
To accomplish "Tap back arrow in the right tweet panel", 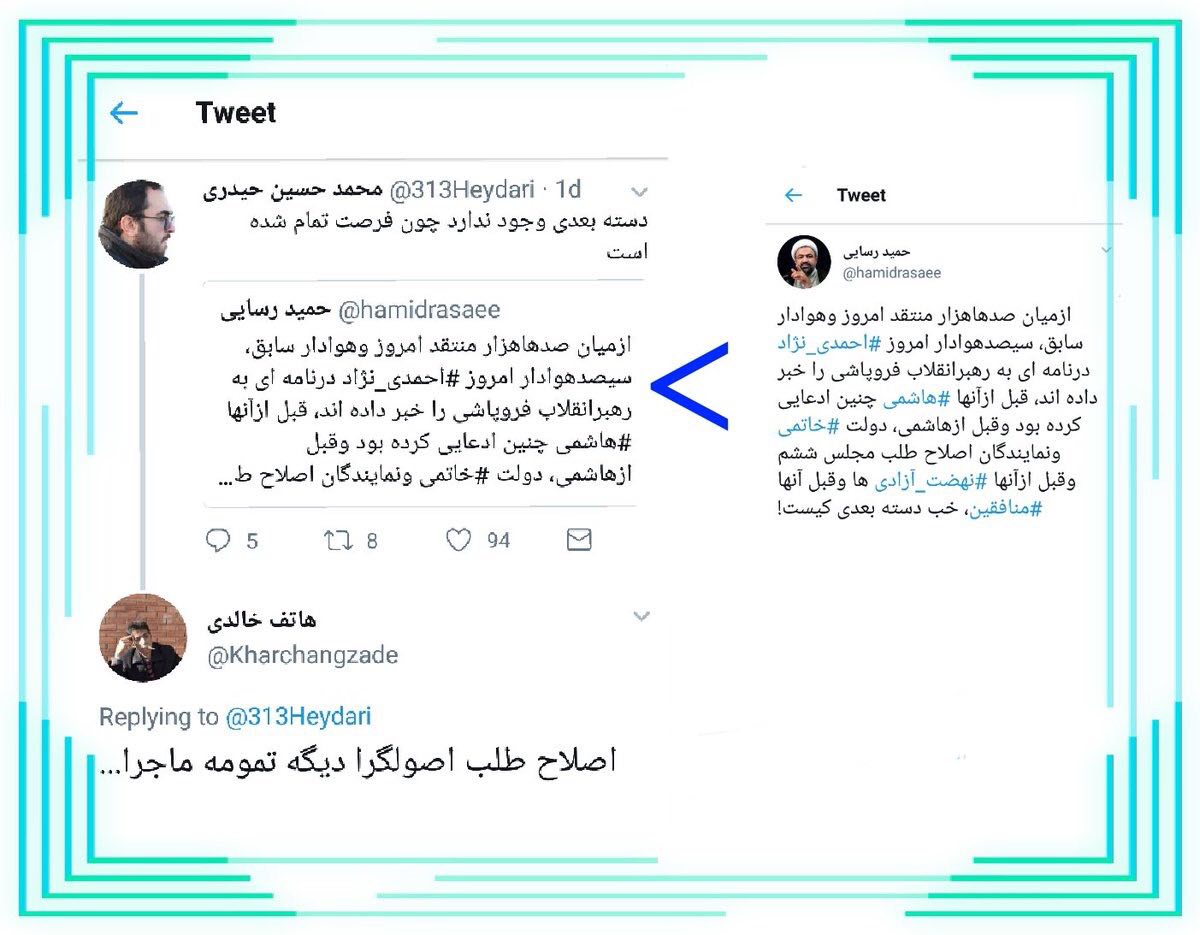I will (793, 195).
